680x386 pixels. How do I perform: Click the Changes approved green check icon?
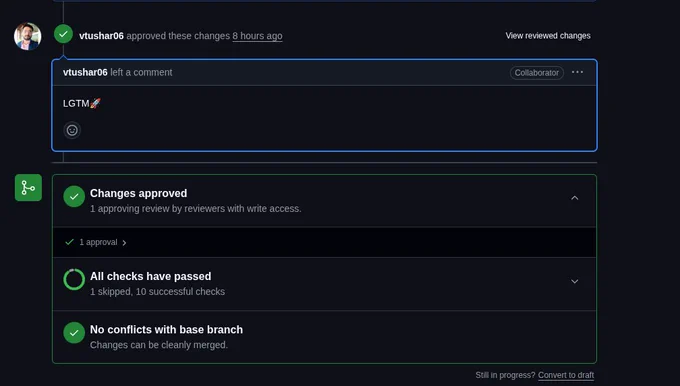point(74,196)
